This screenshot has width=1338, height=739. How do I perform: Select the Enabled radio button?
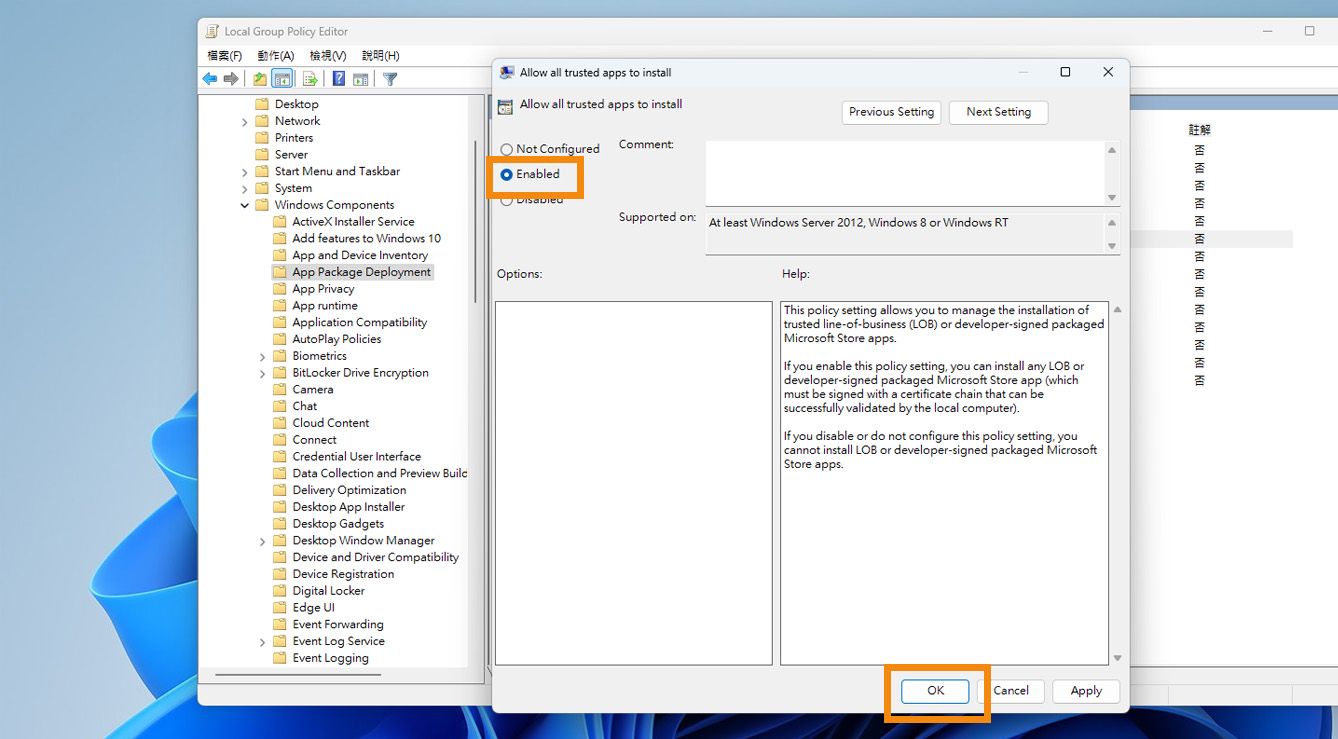tap(507, 174)
